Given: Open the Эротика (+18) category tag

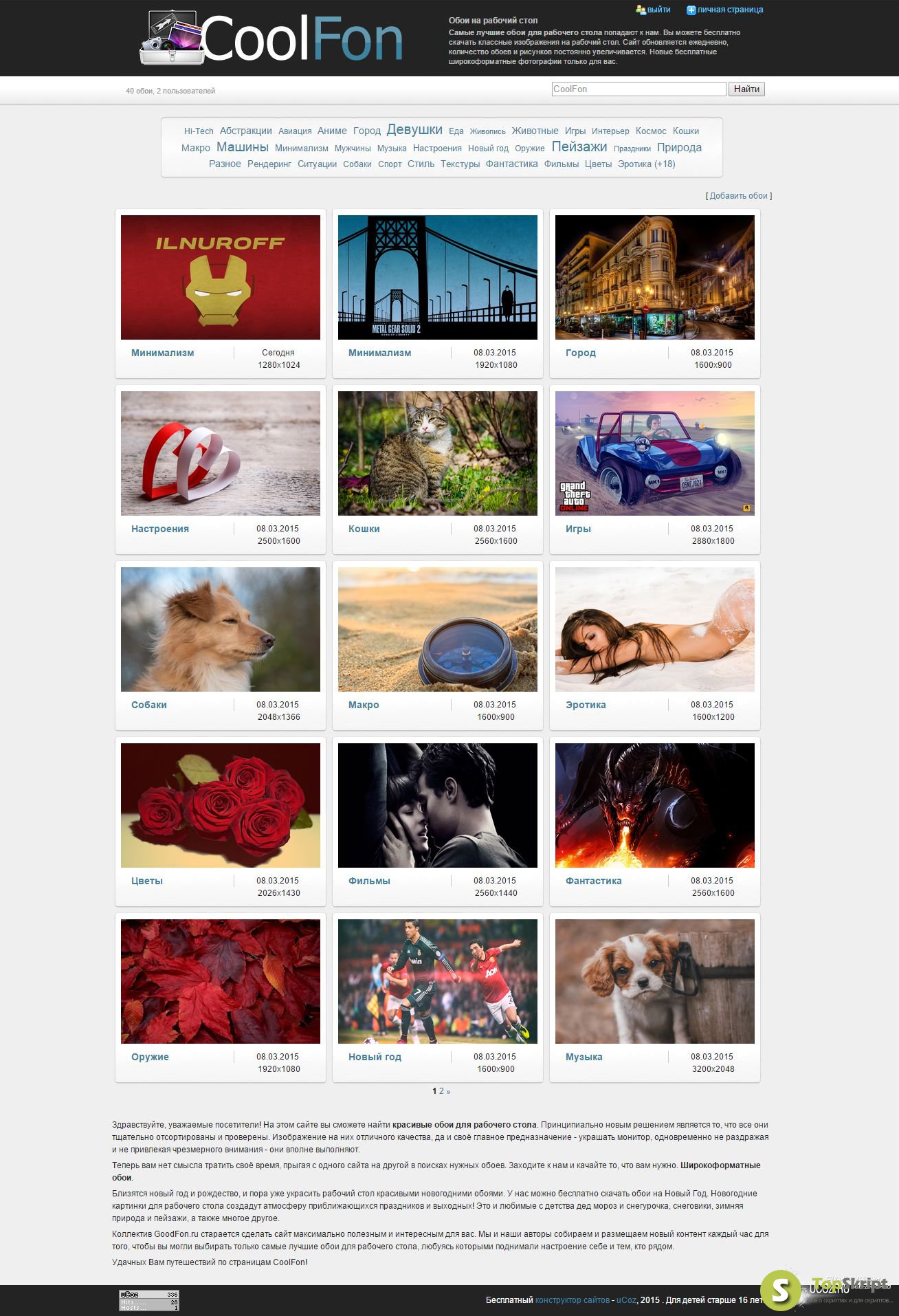Looking at the screenshot, I should point(646,164).
